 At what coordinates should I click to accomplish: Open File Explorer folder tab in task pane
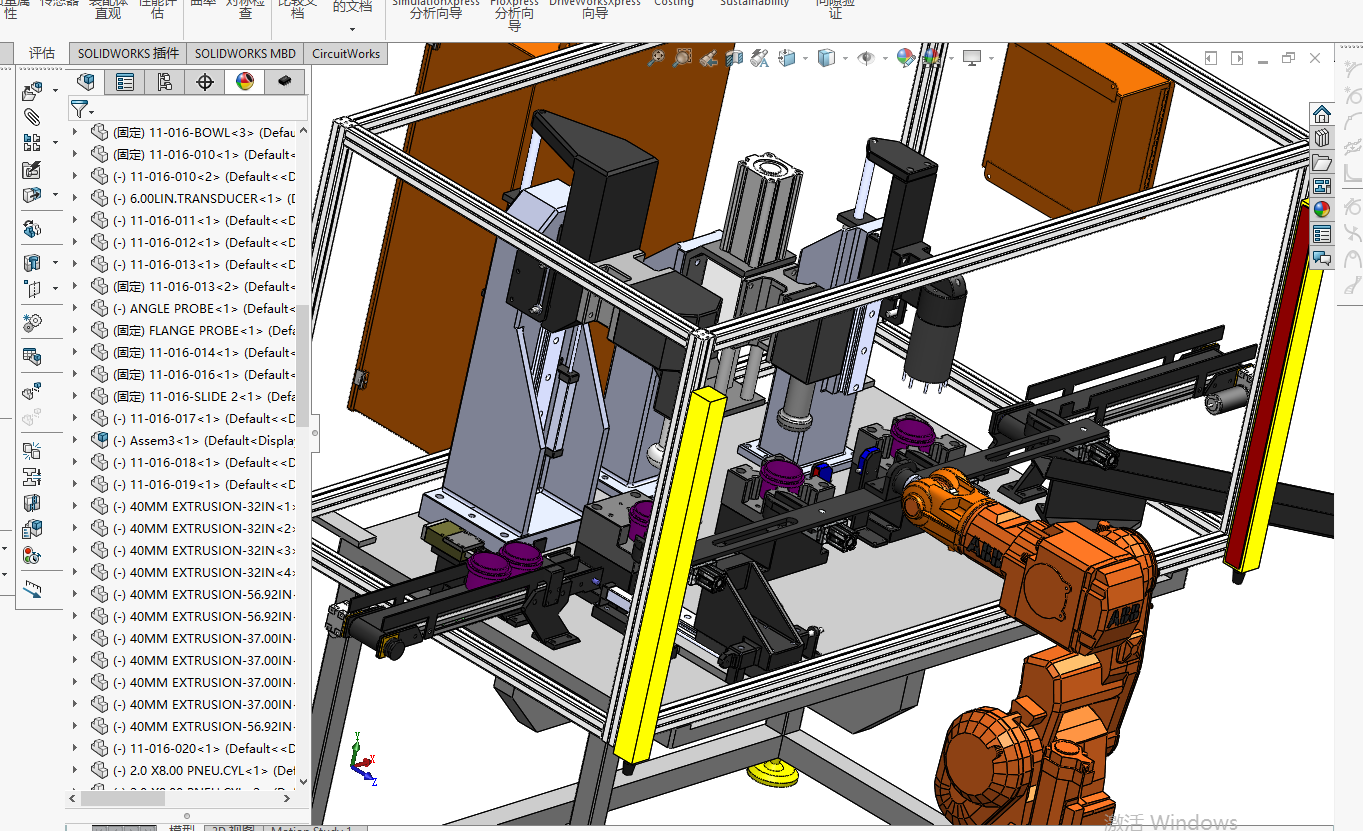pyautogui.click(x=1322, y=162)
